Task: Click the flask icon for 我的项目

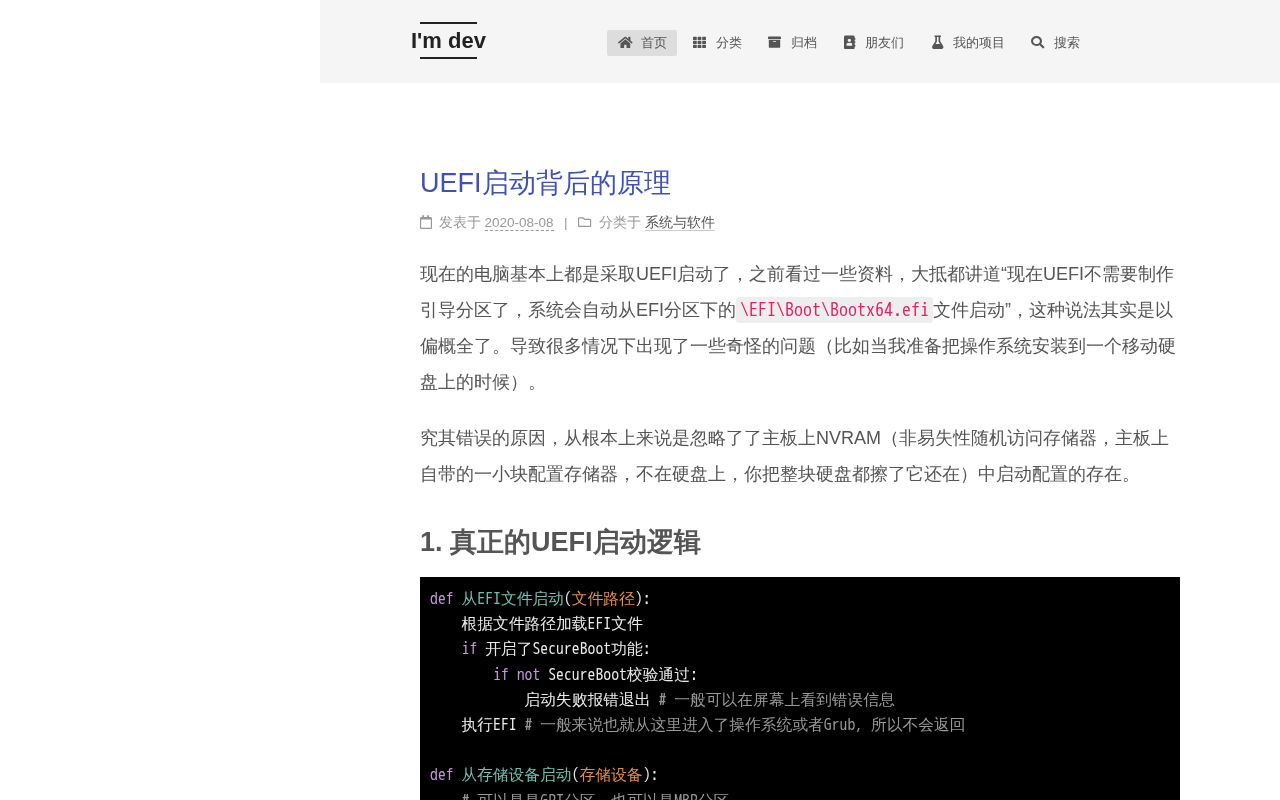Action: (937, 42)
